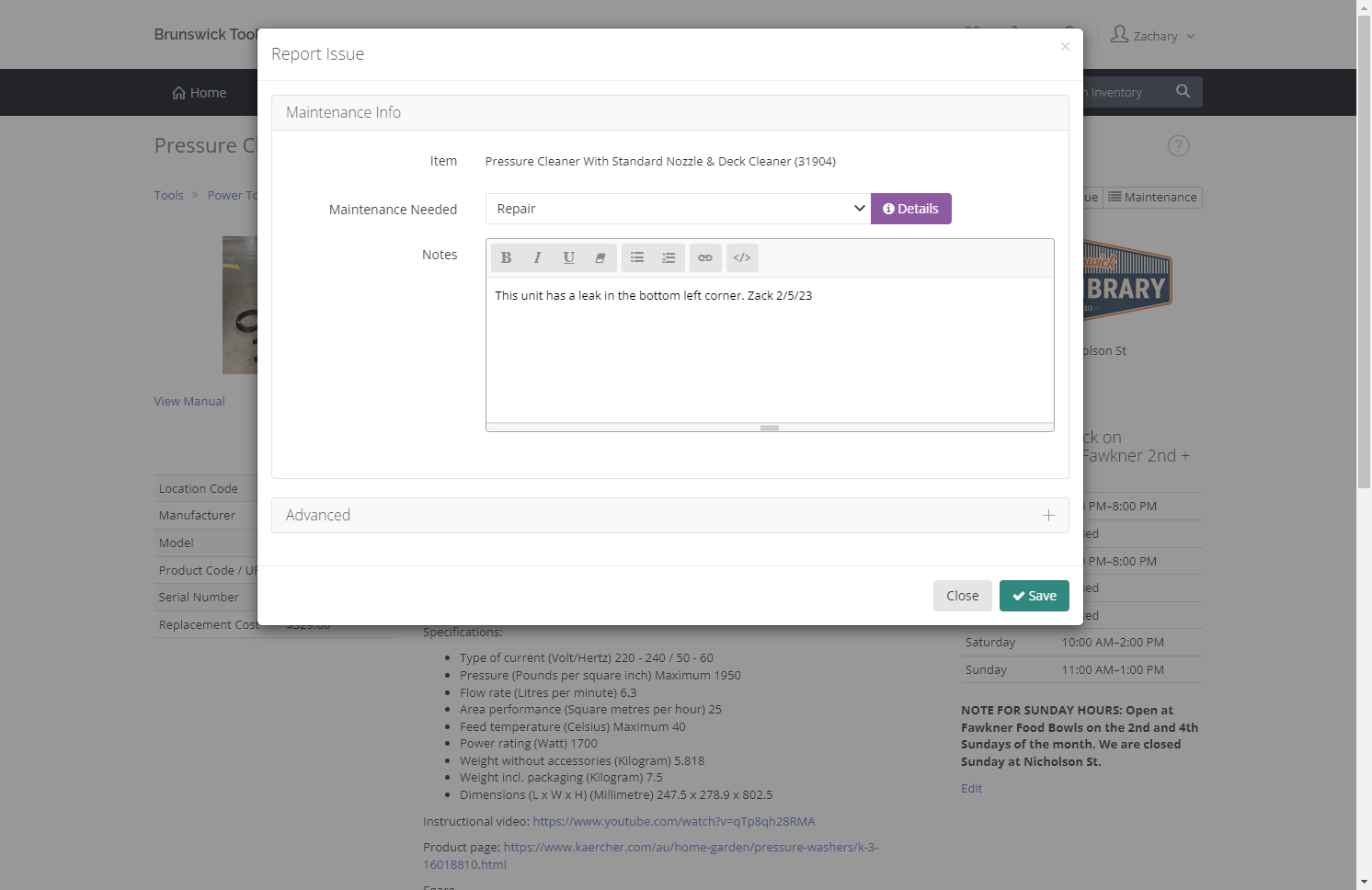The image size is (1372, 890).
Task: Clear formatting with the eraser icon
Action: point(600,258)
